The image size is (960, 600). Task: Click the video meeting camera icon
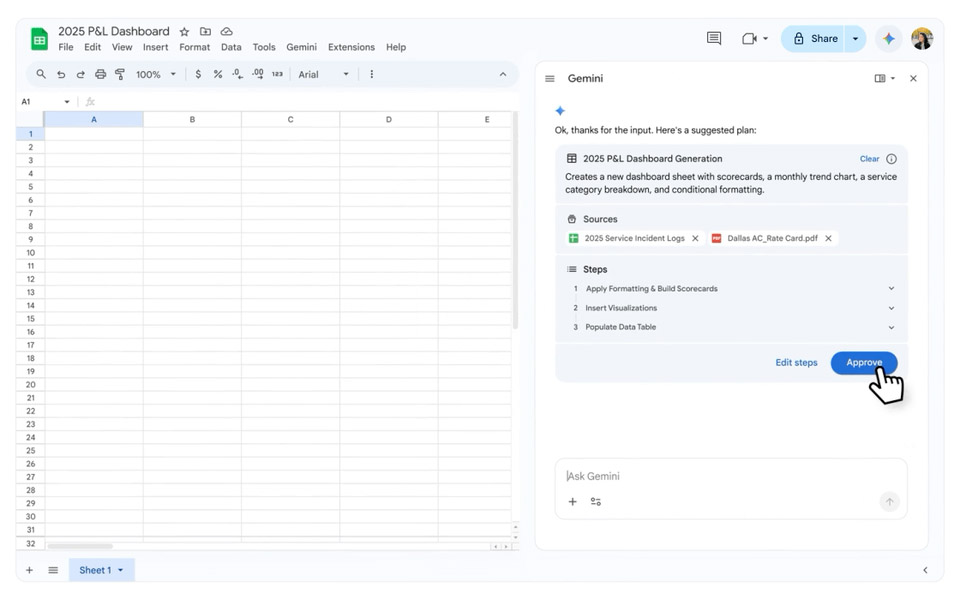[x=749, y=39]
